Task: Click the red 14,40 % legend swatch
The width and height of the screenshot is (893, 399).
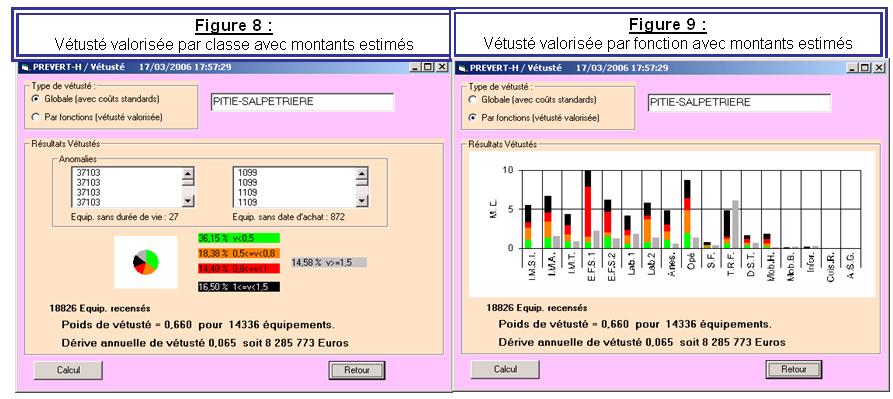Action: (239, 268)
